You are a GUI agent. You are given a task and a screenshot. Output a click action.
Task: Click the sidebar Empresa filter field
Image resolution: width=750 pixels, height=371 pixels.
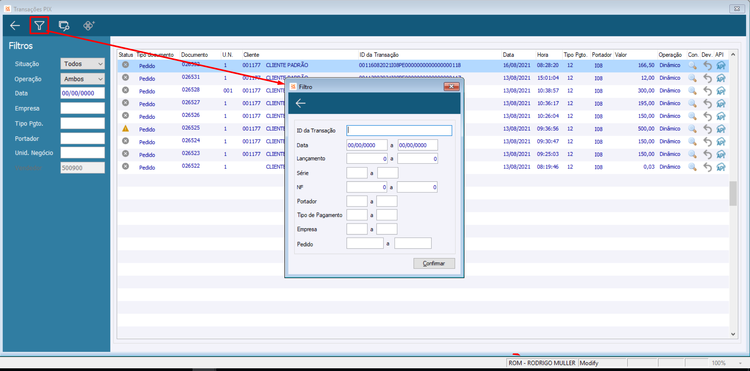click(82, 109)
